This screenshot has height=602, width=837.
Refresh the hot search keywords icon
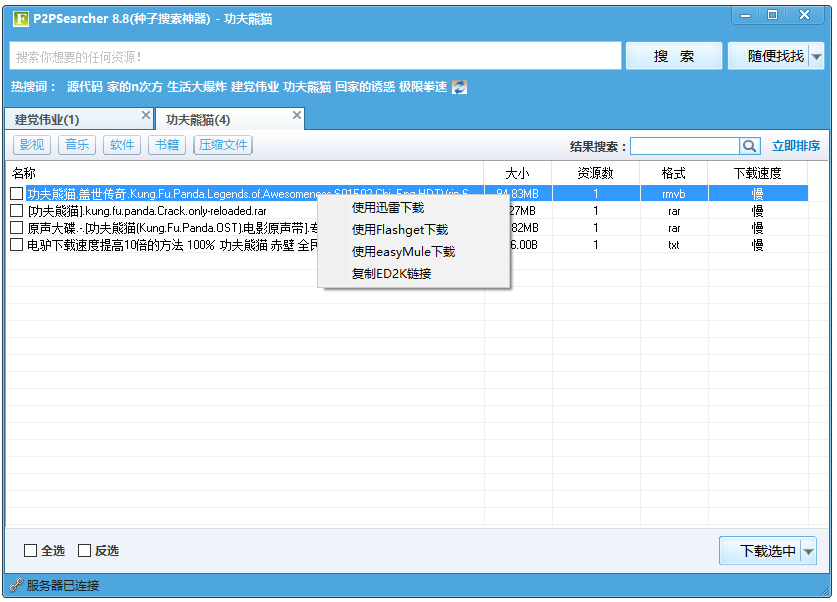point(457,87)
